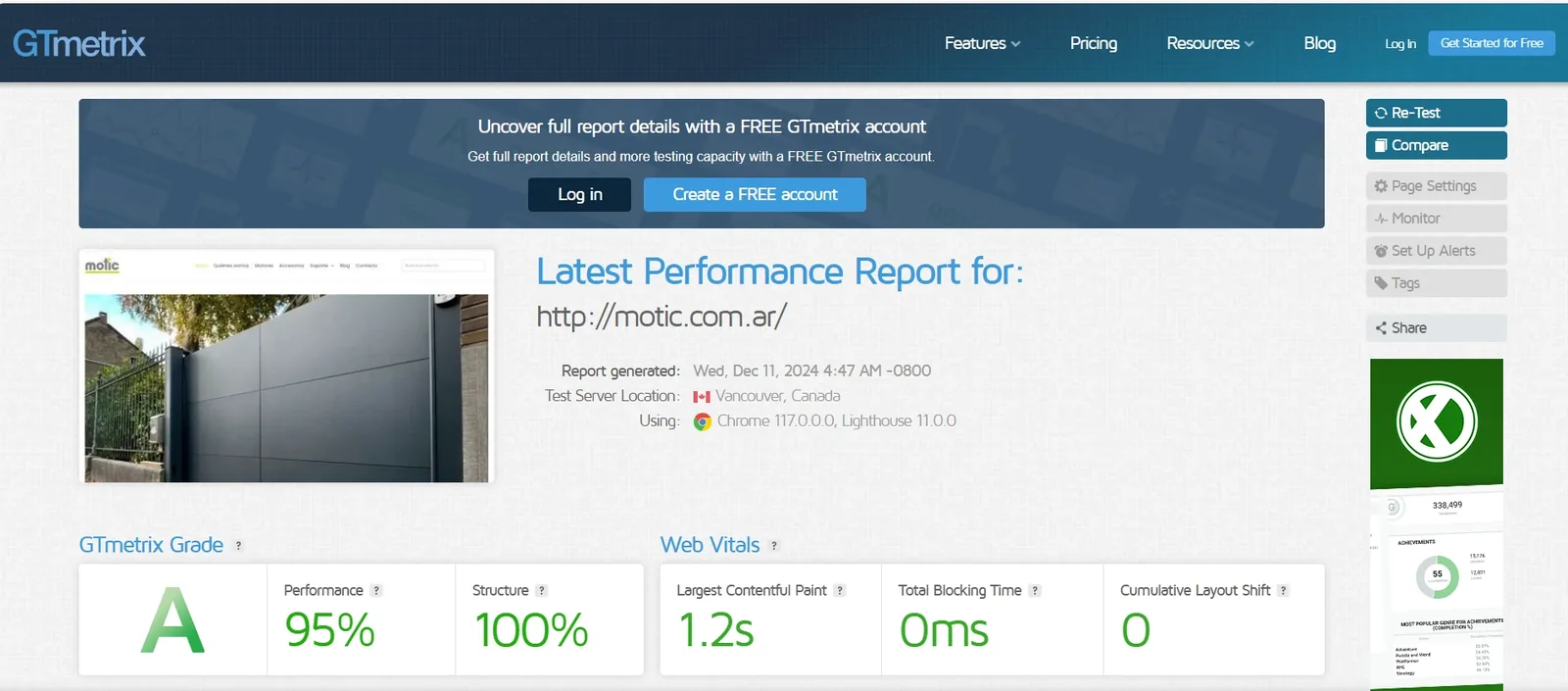Click the Compare button

1437,145
